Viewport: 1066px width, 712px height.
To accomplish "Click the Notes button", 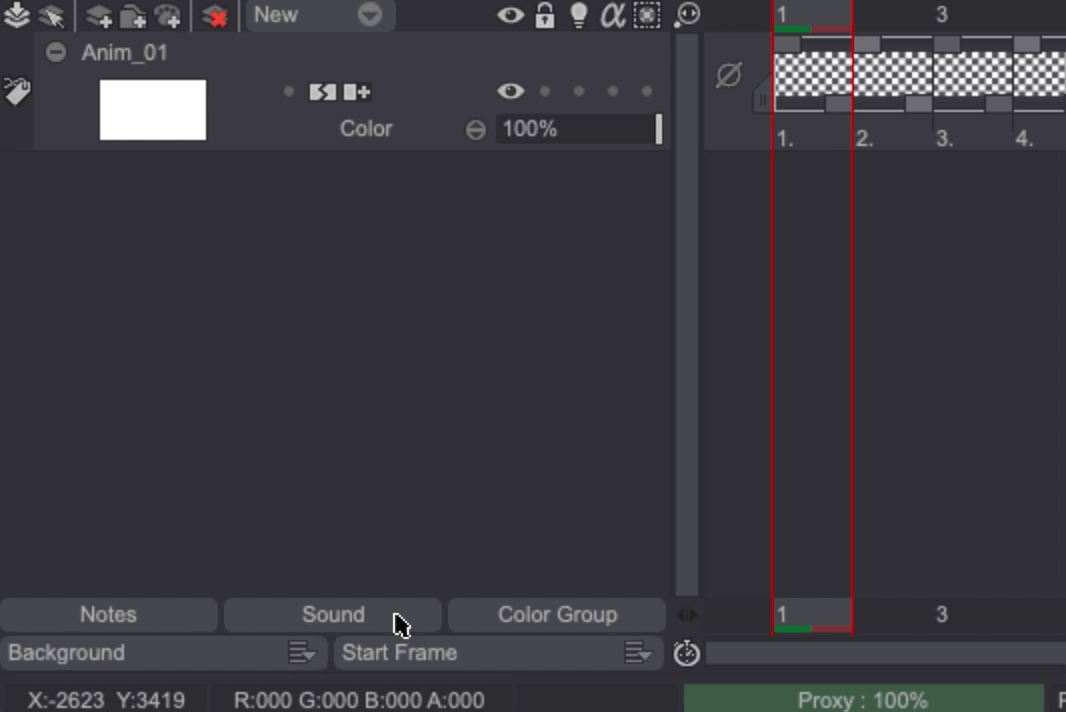I will [x=108, y=614].
